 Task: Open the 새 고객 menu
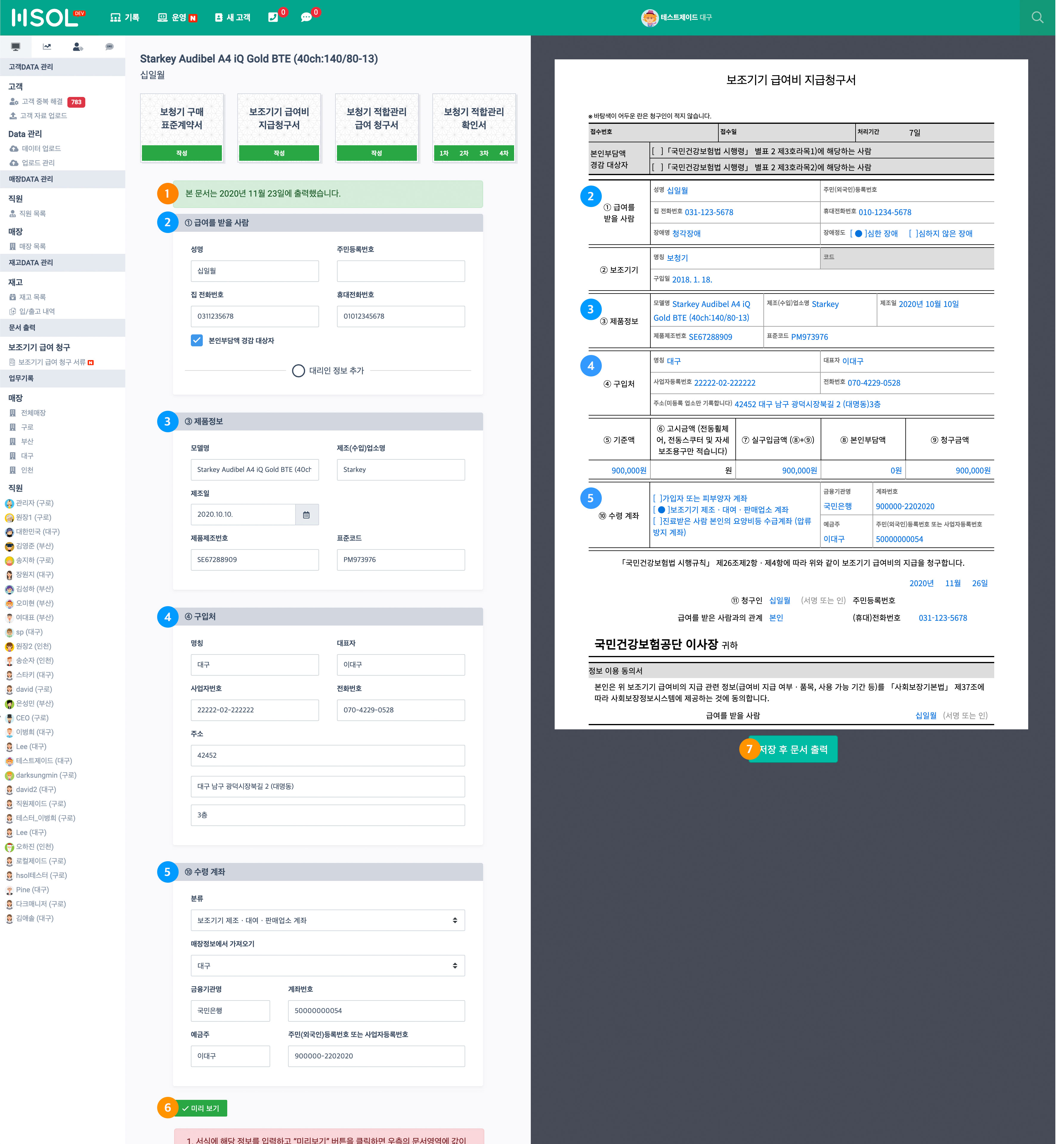pyautogui.click(x=232, y=17)
